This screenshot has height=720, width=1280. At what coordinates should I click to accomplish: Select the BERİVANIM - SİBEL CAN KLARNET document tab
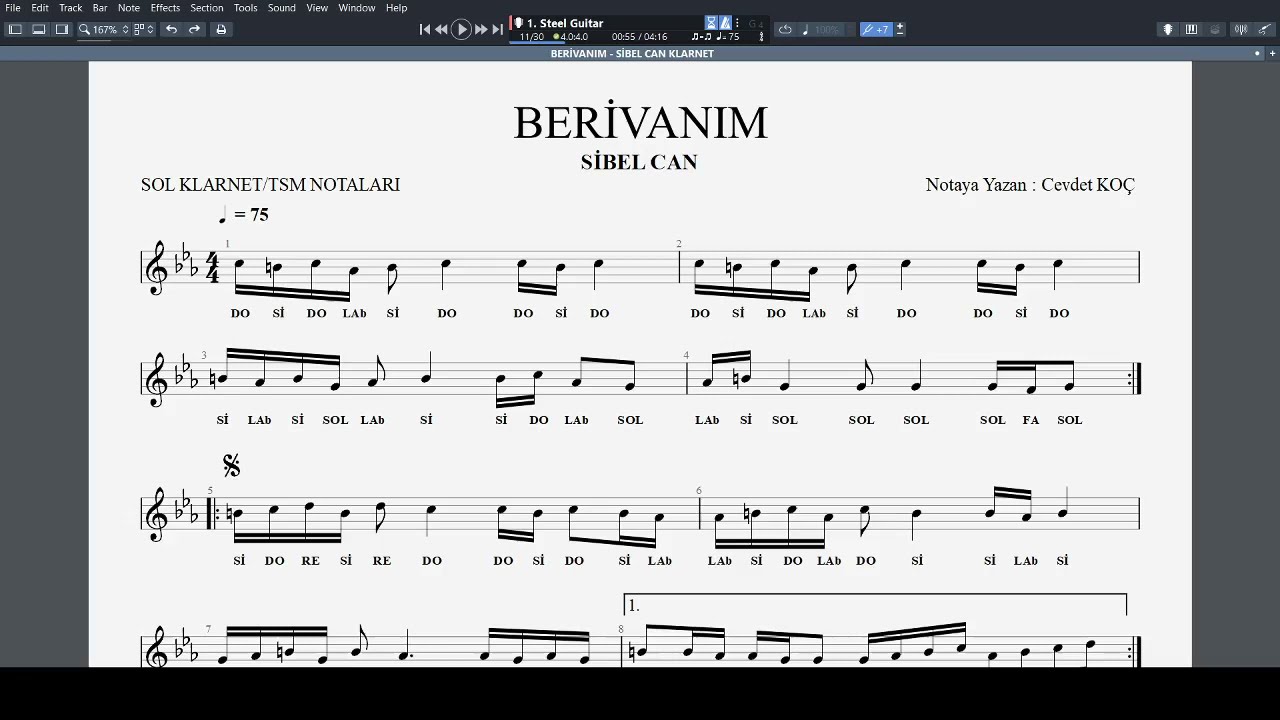pos(632,54)
